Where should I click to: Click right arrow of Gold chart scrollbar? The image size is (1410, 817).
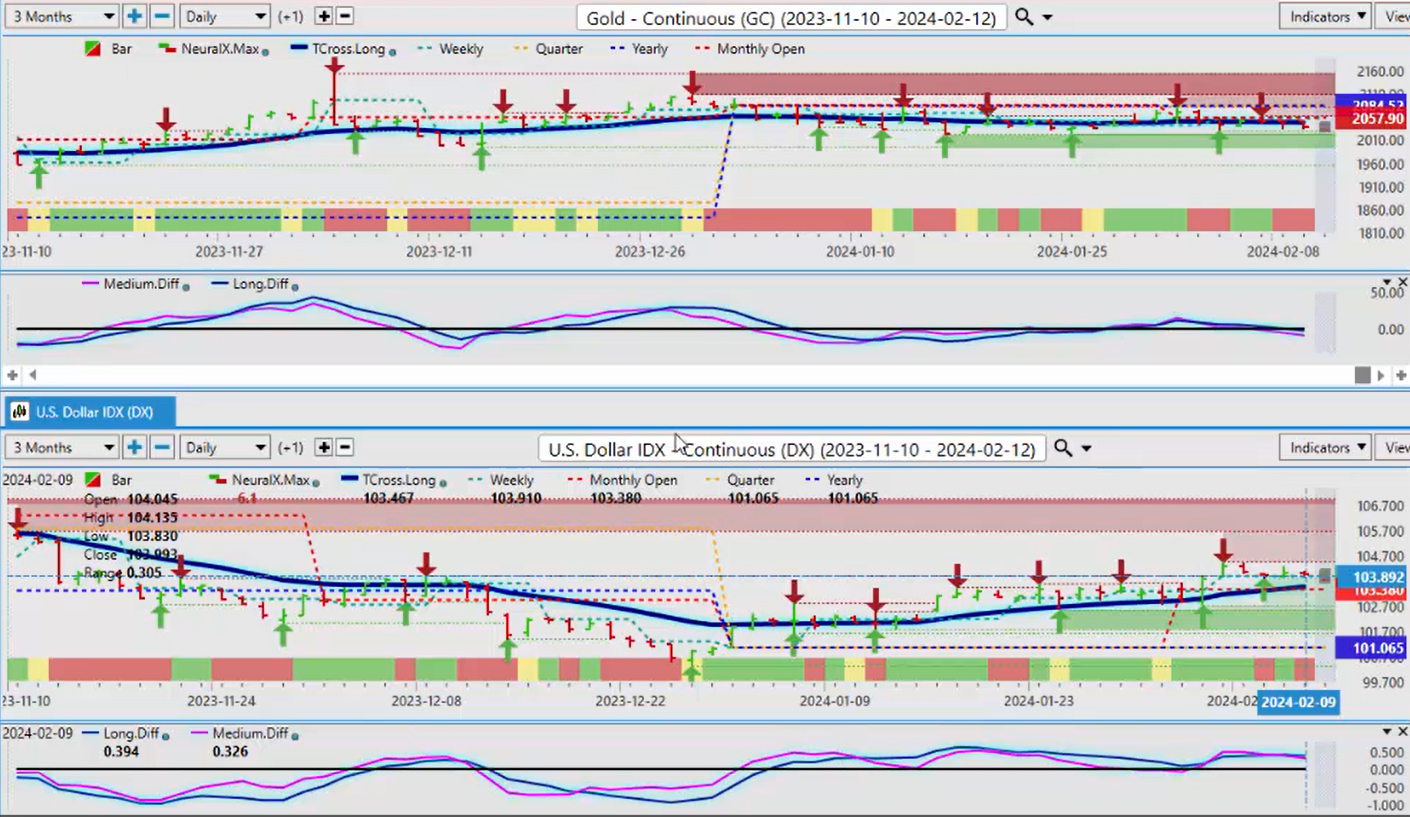[1382, 375]
